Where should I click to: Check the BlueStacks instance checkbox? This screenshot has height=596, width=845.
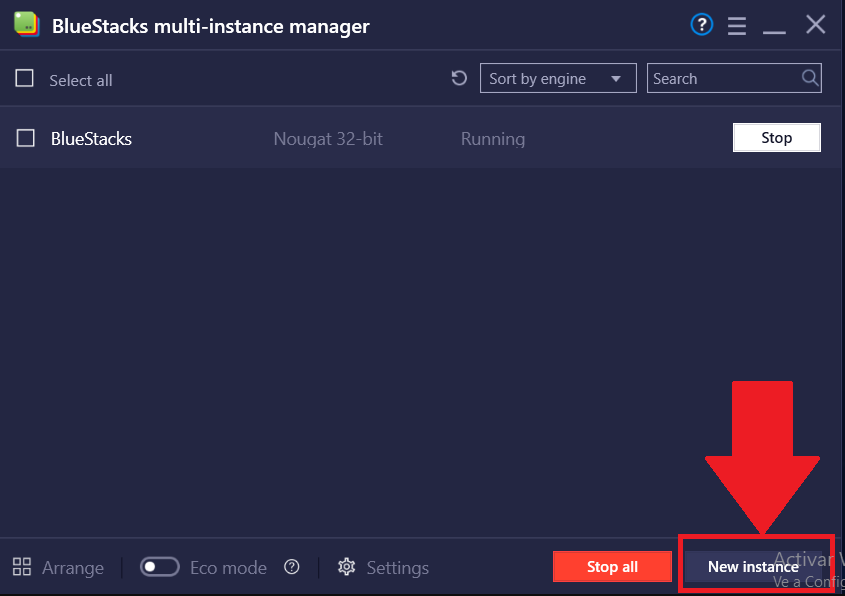pyautogui.click(x=25, y=138)
